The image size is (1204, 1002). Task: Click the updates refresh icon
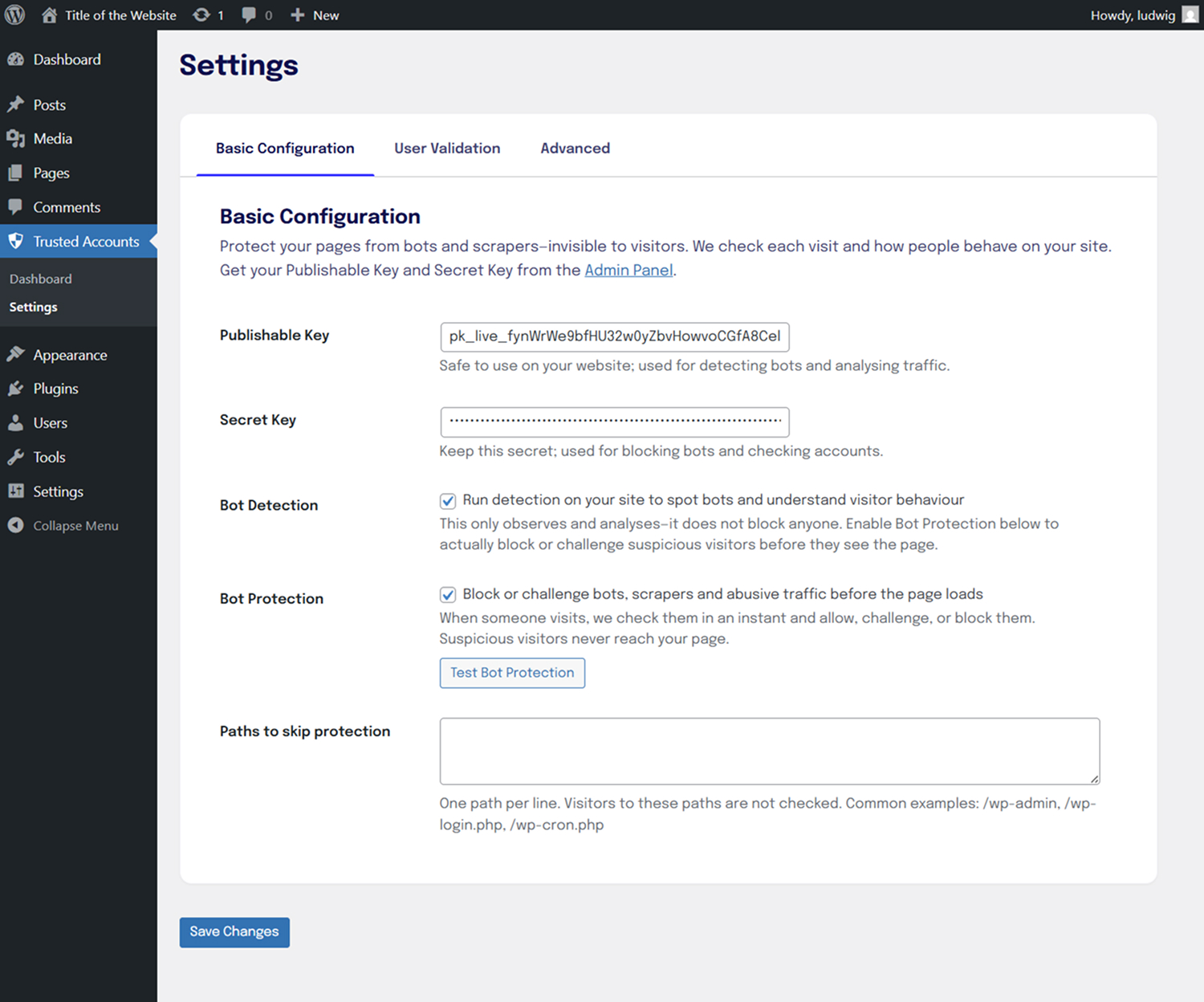pos(201,15)
